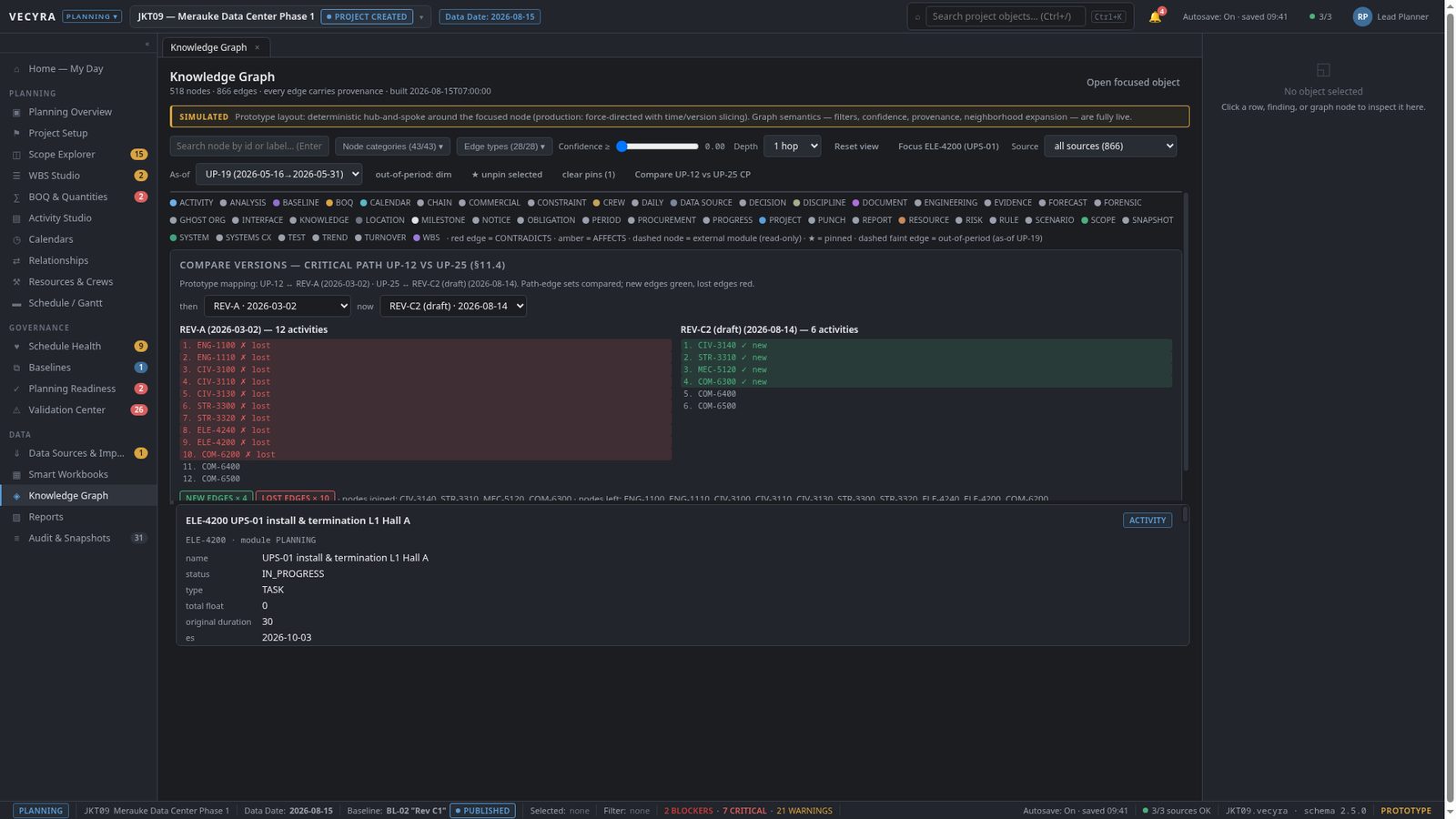Click the Relationships arrows icon
Image resolution: width=1456 pixels, height=819 pixels.
(x=16, y=260)
